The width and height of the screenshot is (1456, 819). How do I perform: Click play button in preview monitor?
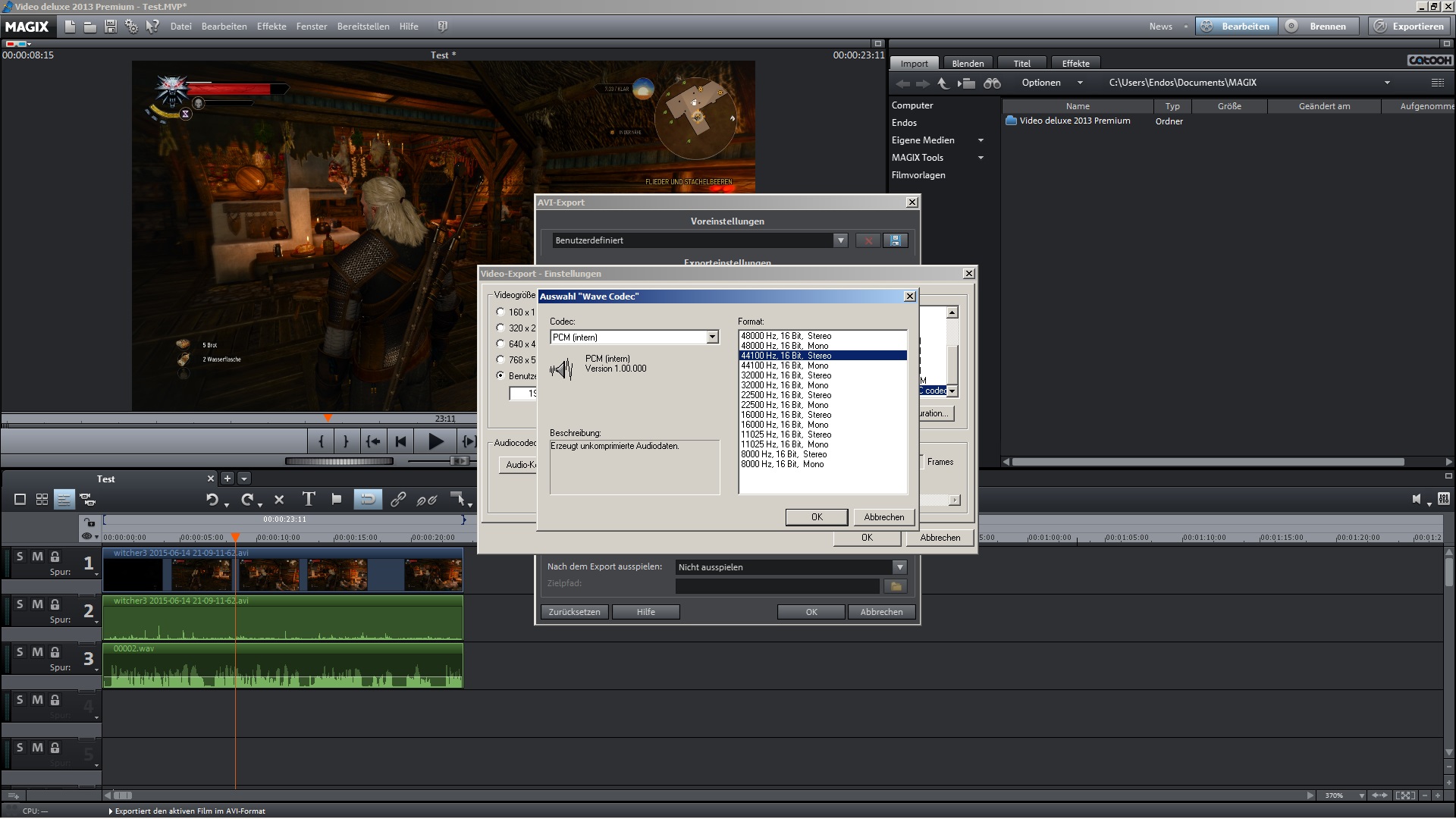[x=435, y=441]
